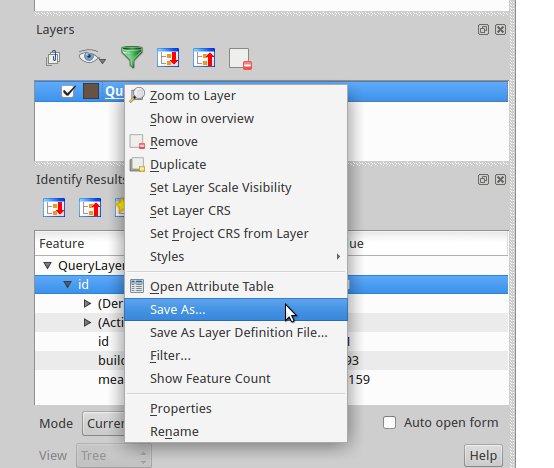554x468 pixels.
Task: Expand tree icon in Identify Results toolbar
Action: 54,208
